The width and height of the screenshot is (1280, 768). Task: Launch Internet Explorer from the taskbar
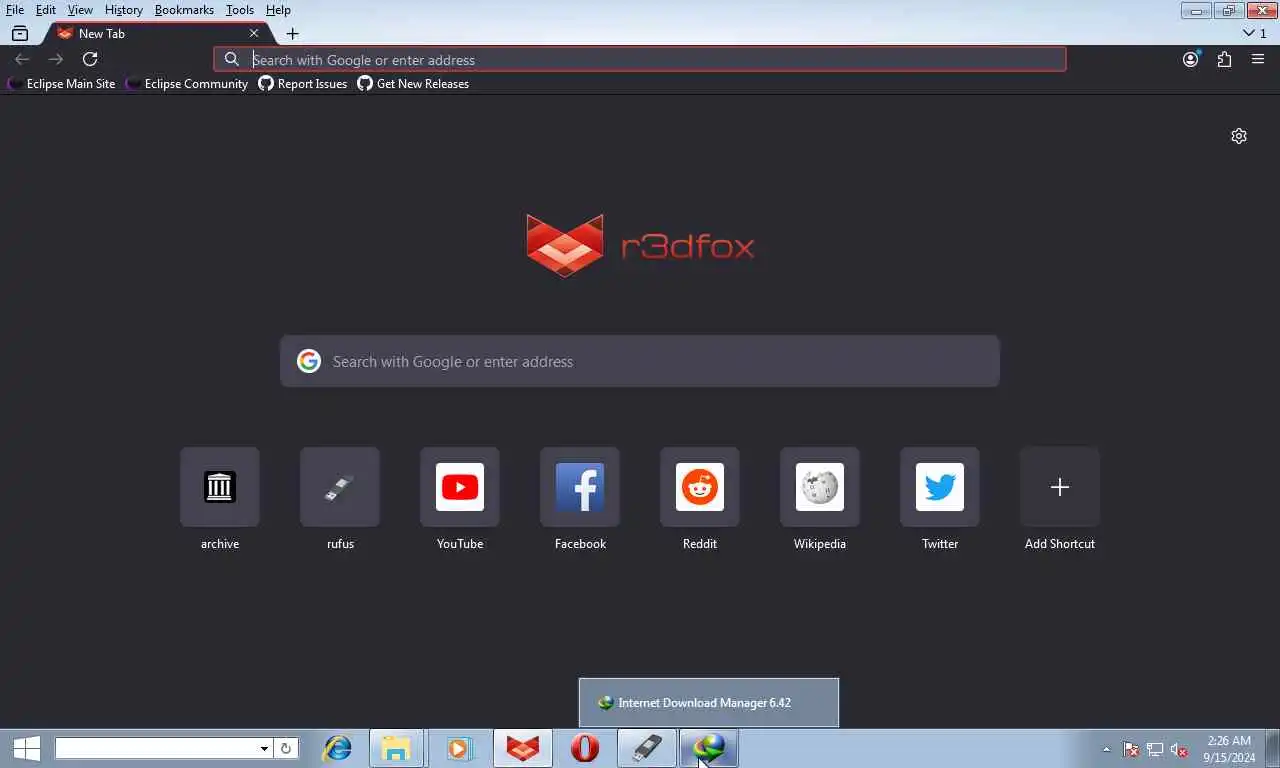(337, 748)
